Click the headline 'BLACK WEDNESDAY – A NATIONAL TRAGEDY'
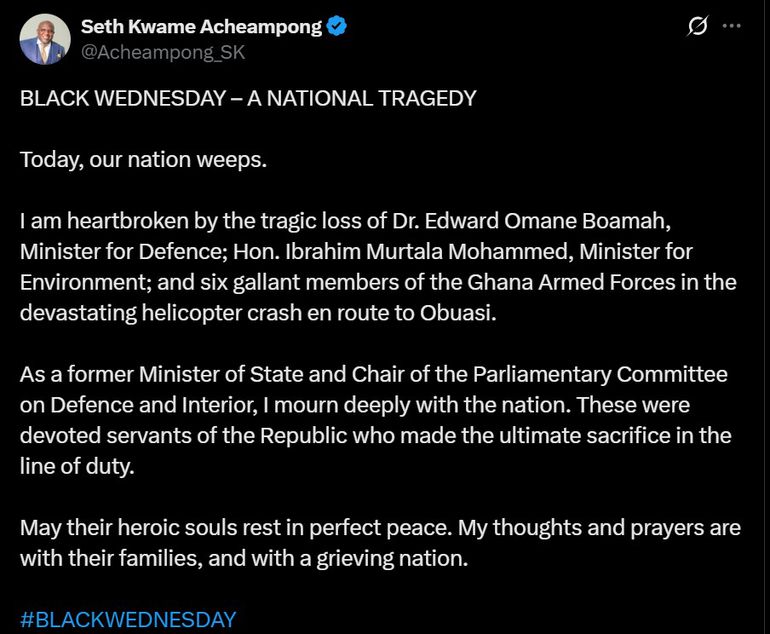The height and width of the screenshot is (634, 770). (248, 98)
